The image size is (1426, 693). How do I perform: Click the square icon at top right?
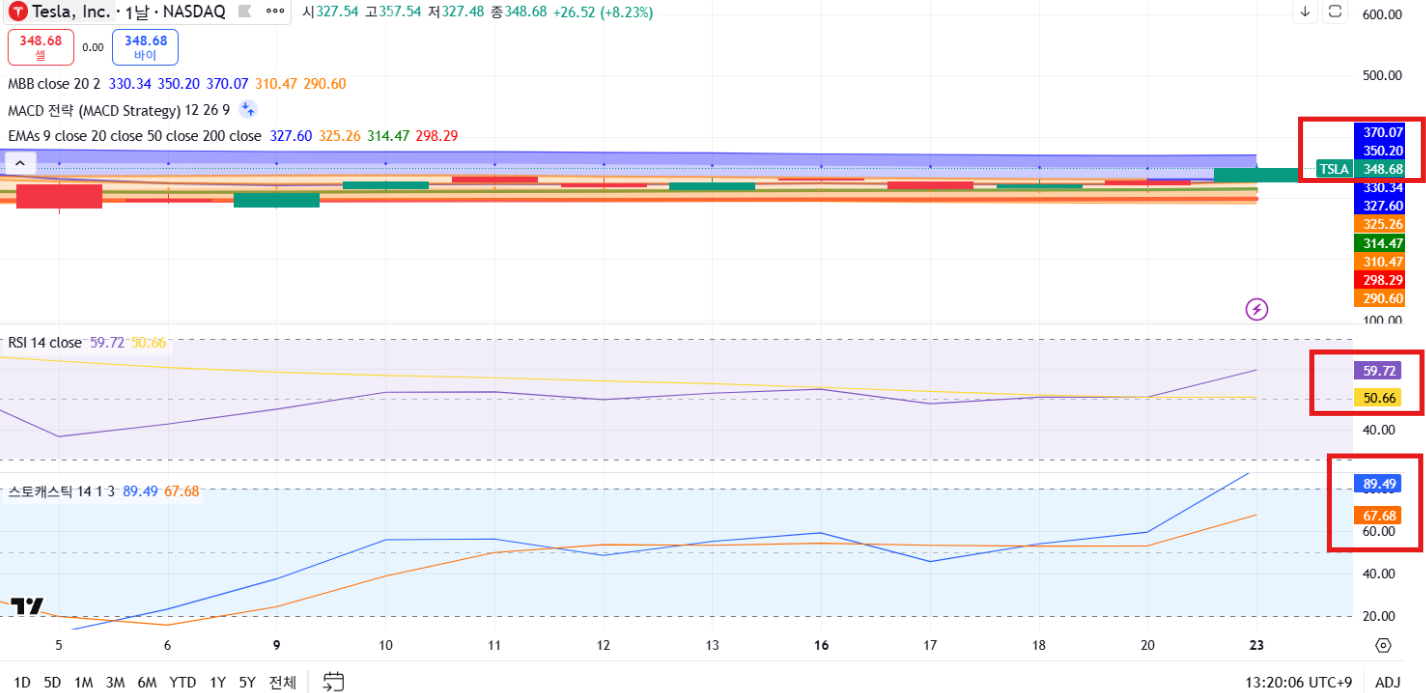pos(1335,12)
